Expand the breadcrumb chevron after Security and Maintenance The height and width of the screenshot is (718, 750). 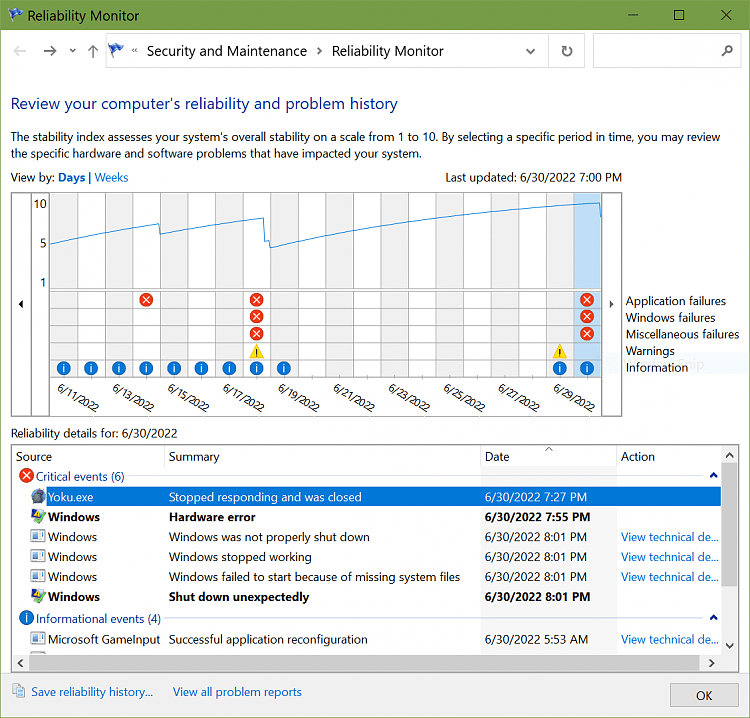coord(320,51)
